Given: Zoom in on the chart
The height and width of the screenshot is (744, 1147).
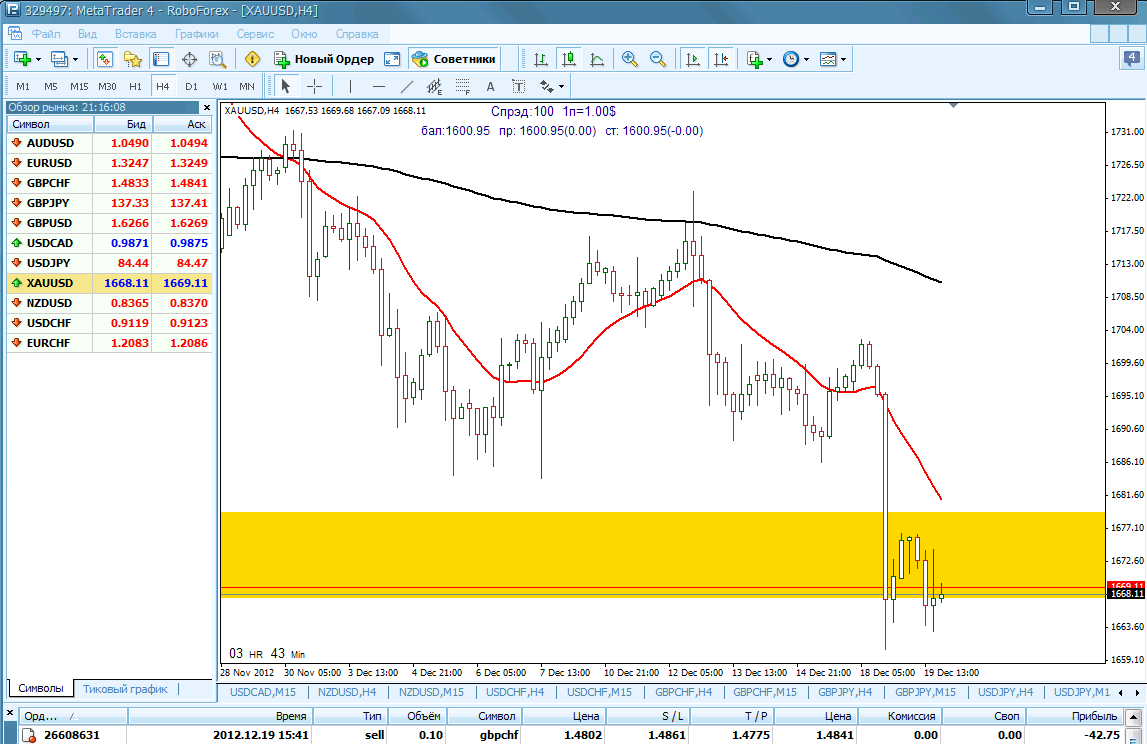Looking at the screenshot, I should tap(629, 59).
